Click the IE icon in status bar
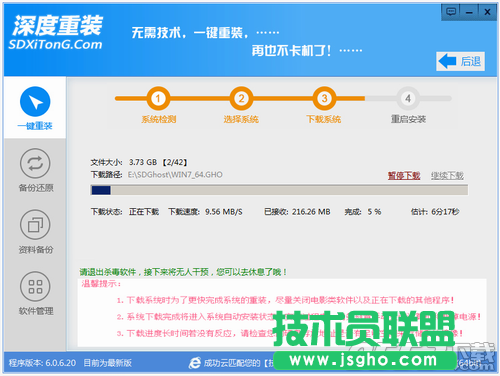Viewport: 500px width, 376px height. tap(195, 363)
